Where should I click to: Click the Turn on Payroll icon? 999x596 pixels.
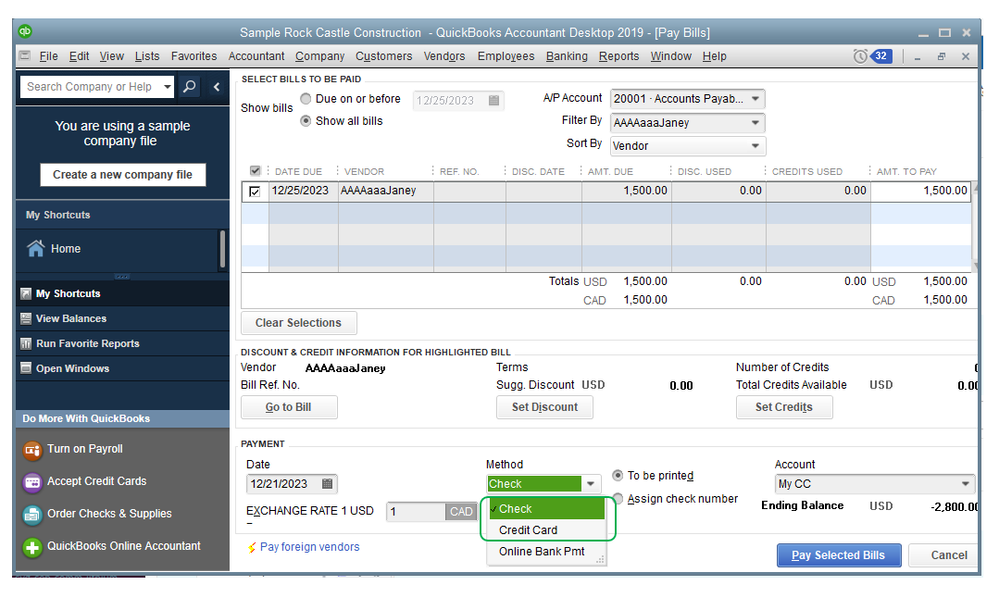[32, 450]
